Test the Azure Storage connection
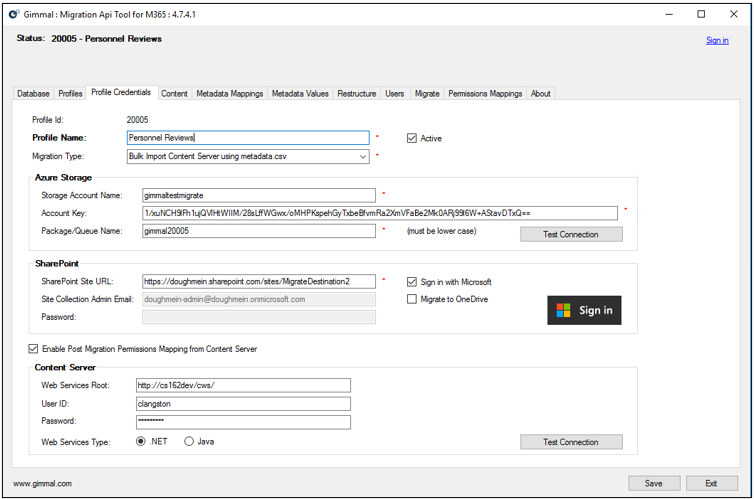Image resolution: width=754 pixels, height=499 pixels. [x=570, y=234]
